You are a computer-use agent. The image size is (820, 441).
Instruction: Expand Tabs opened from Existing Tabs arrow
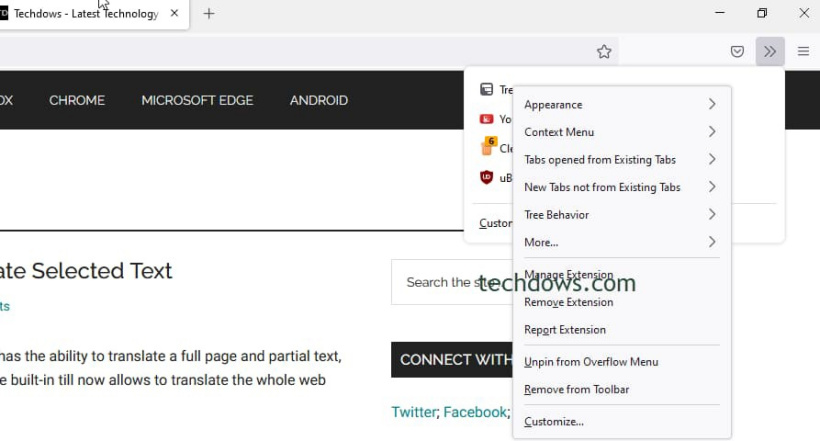tap(712, 159)
